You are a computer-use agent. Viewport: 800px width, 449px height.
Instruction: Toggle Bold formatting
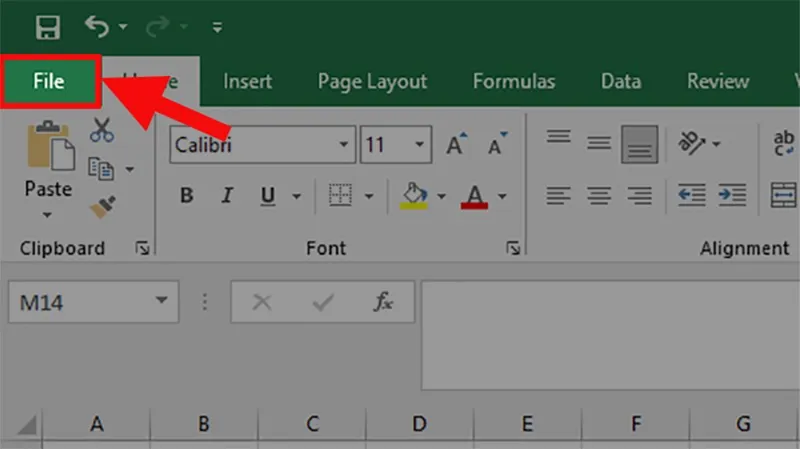tap(186, 196)
